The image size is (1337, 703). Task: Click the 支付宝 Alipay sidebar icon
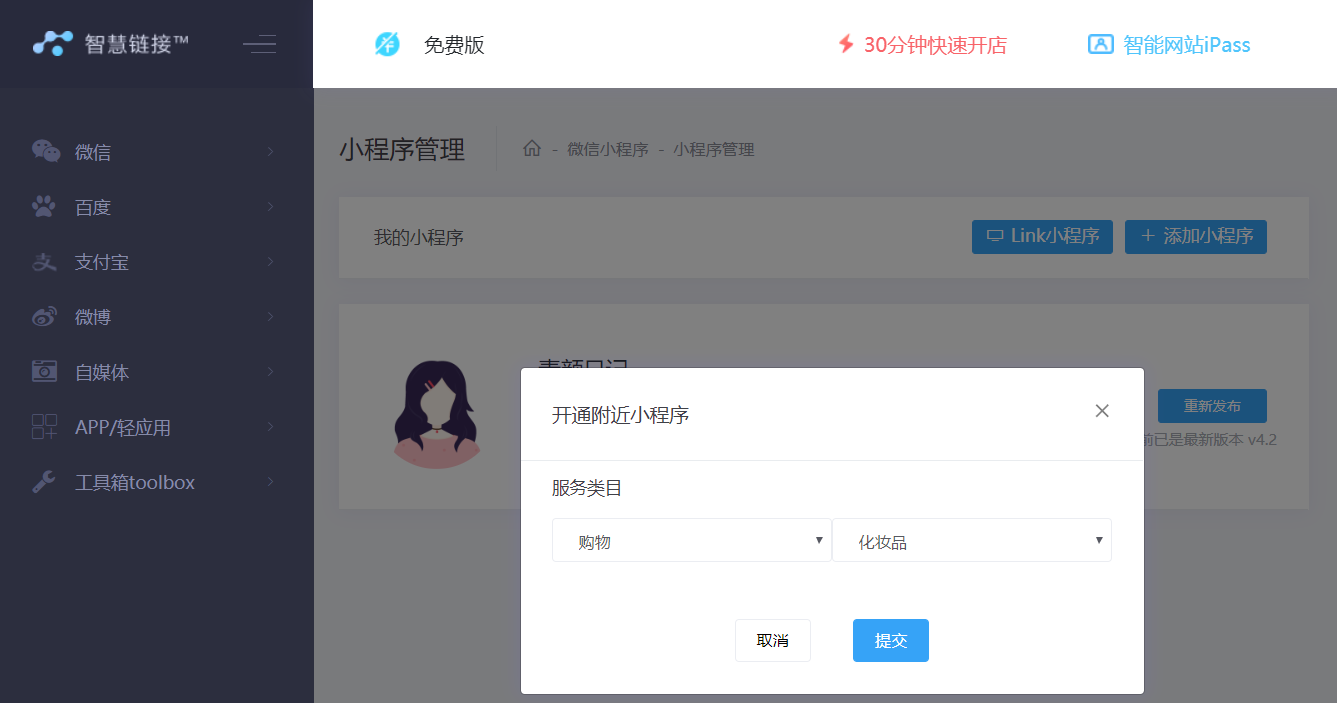point(44,262)
